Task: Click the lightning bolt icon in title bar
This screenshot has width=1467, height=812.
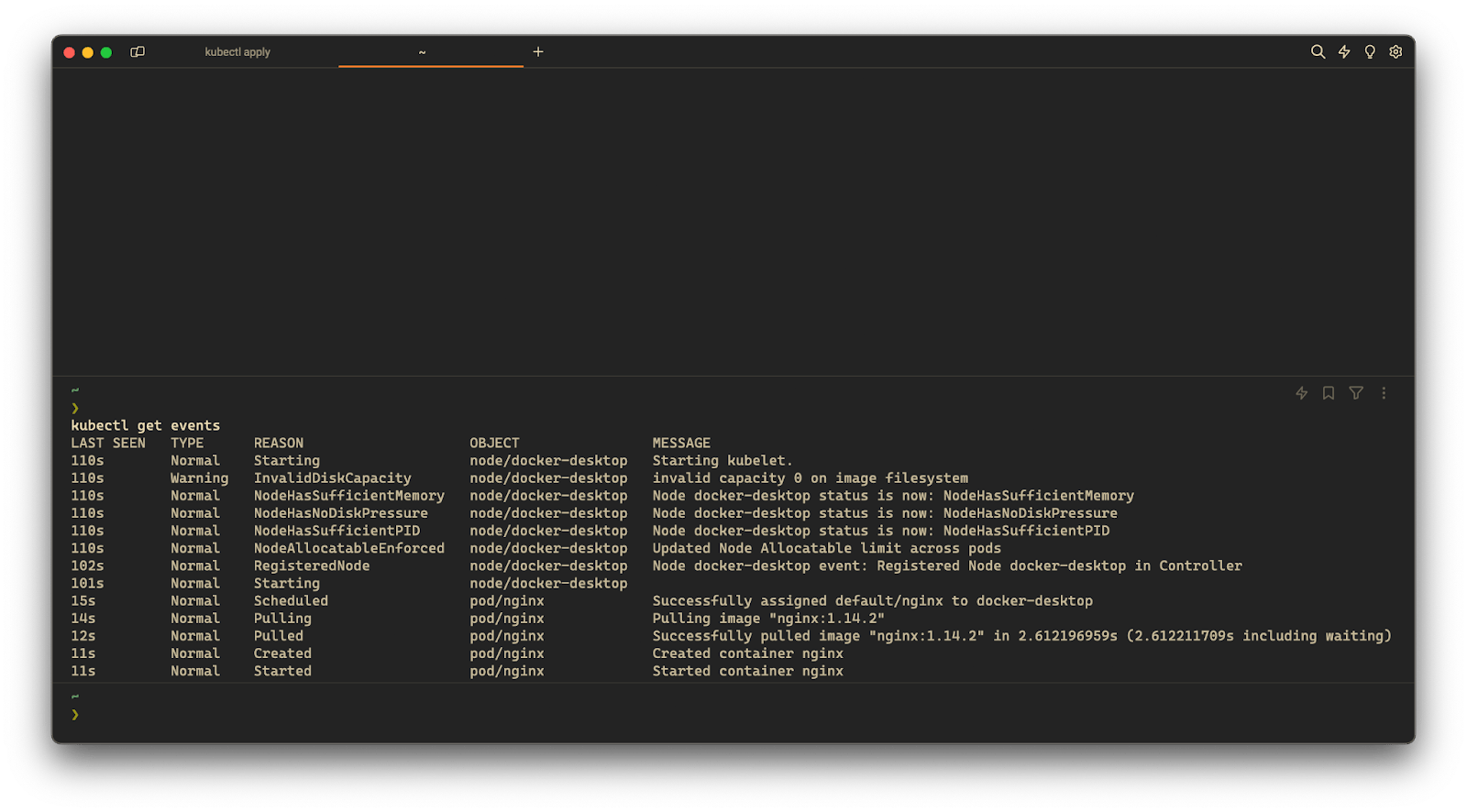Action: tap(1344, 52)
